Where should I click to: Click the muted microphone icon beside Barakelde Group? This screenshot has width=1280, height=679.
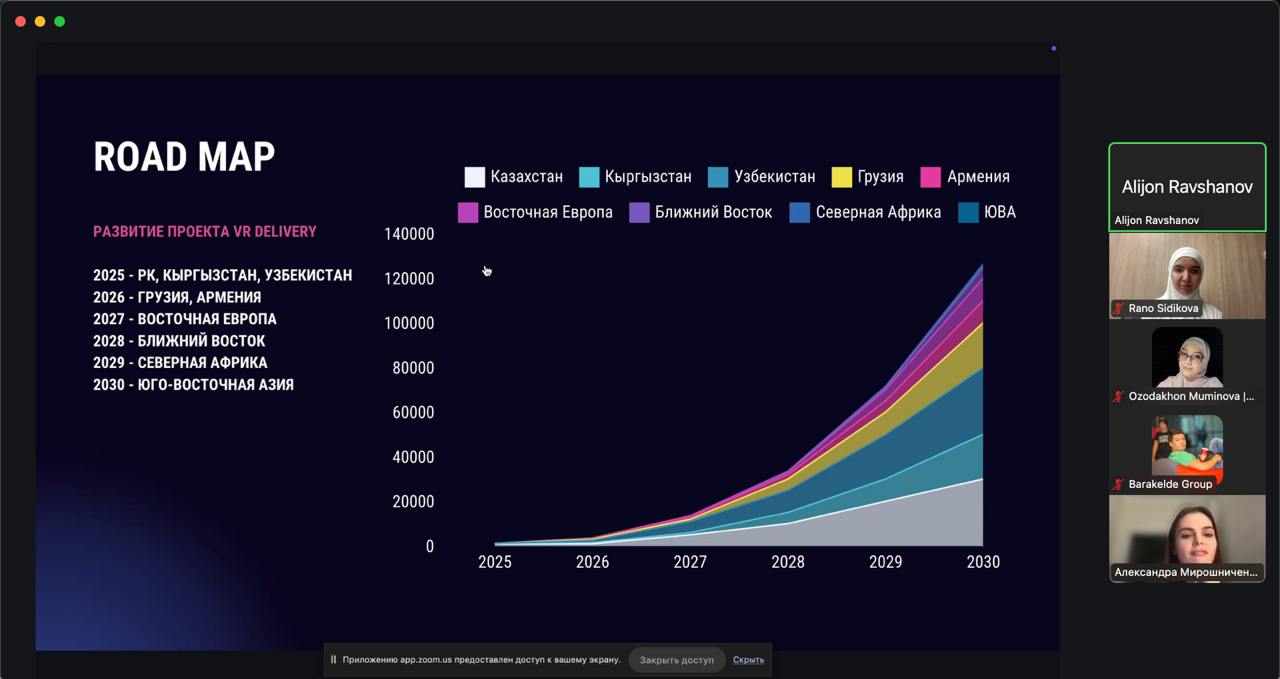coord(1119,484)
